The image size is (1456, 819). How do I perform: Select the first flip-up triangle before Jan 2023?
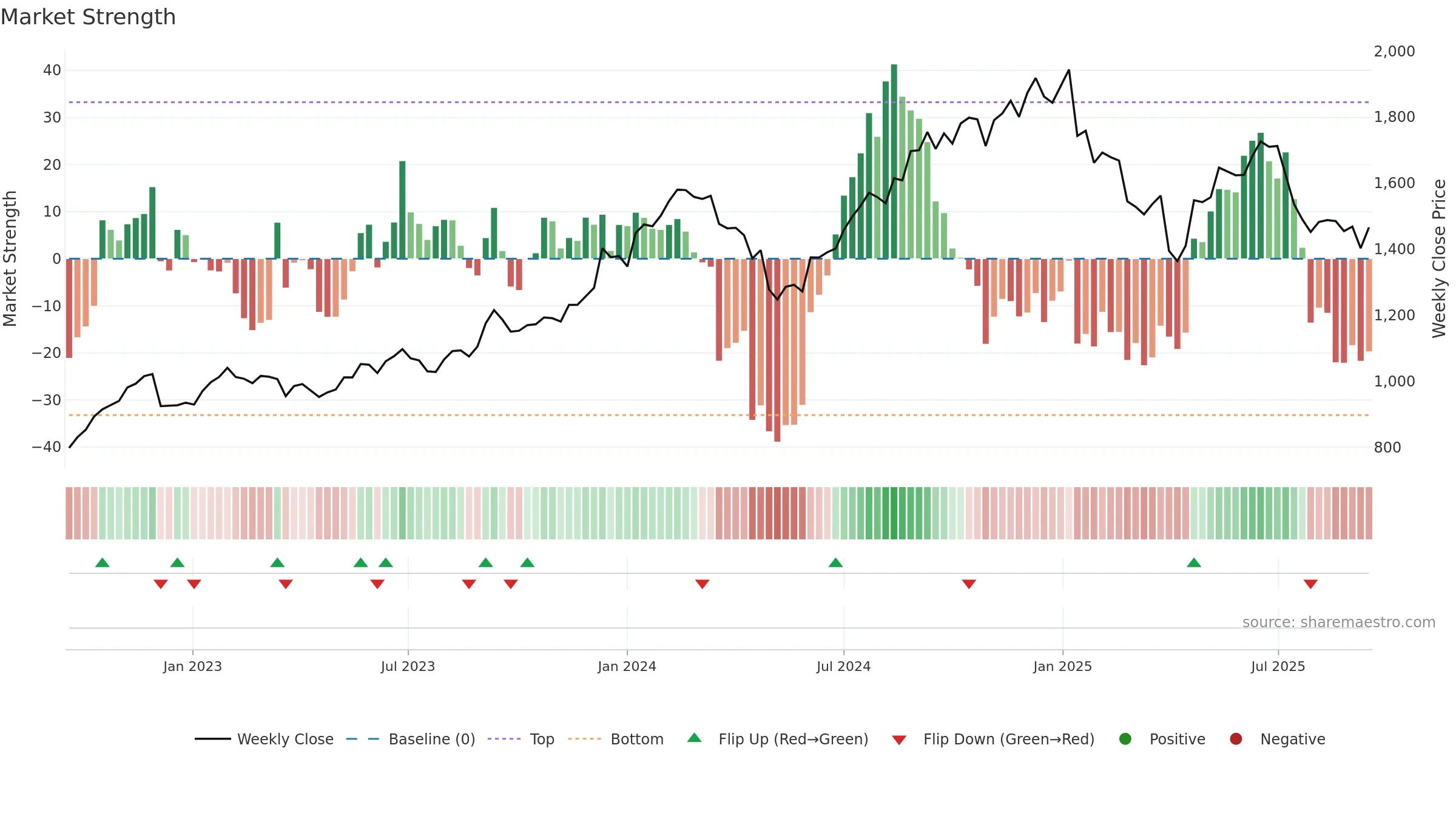[x=103, y=562]
